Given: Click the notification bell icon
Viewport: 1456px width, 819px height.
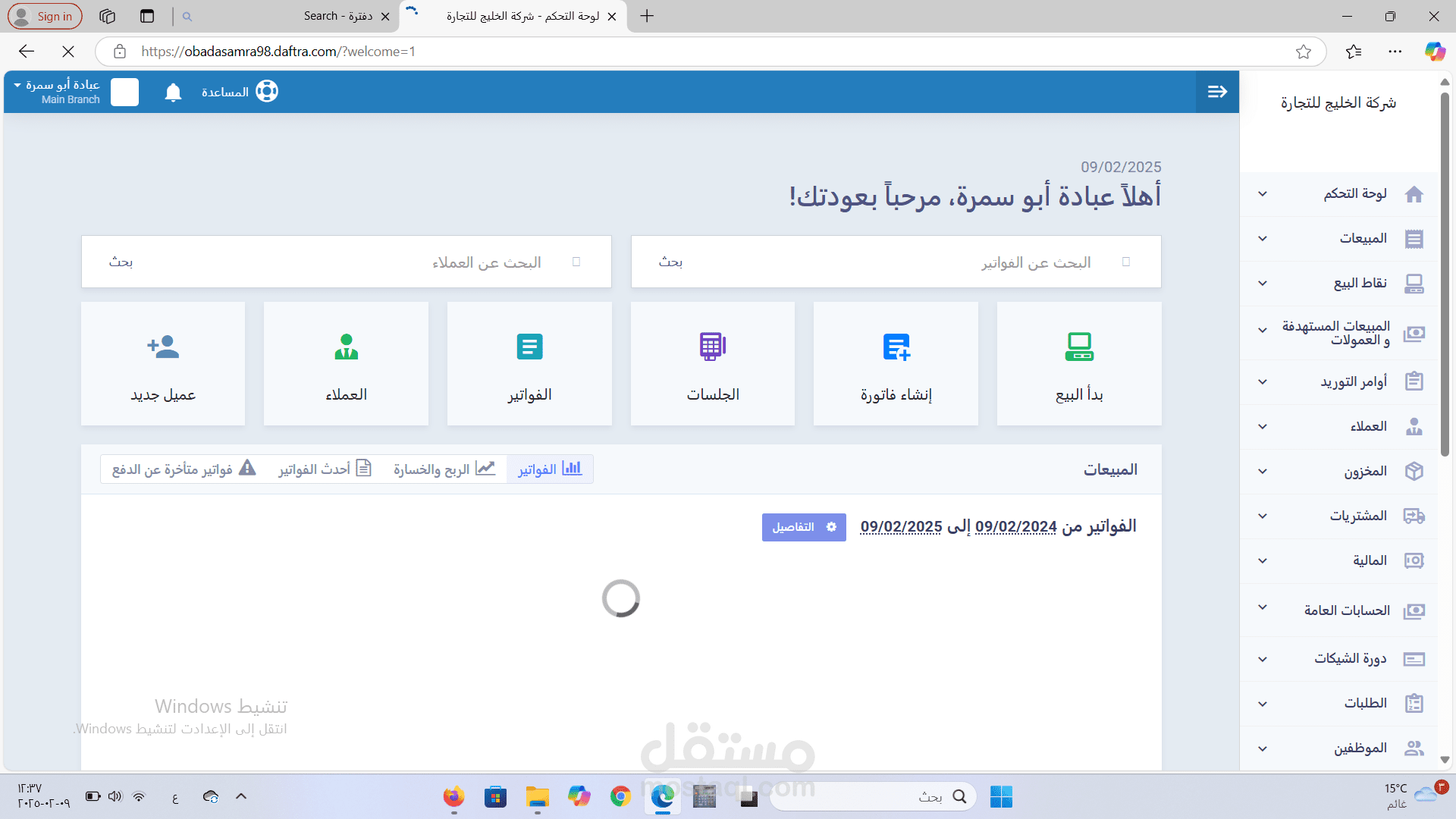Looking at the screenshot, I should click(x=173, y=93).
